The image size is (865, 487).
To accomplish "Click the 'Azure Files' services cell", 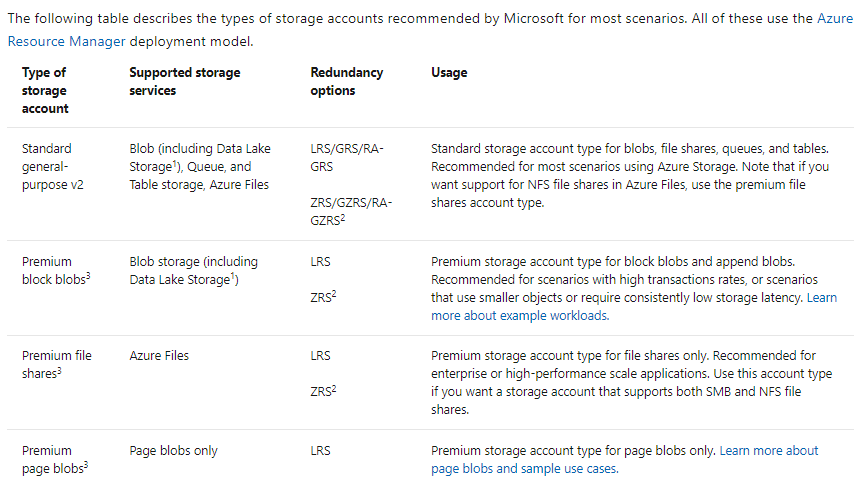I will coord(159,356).
